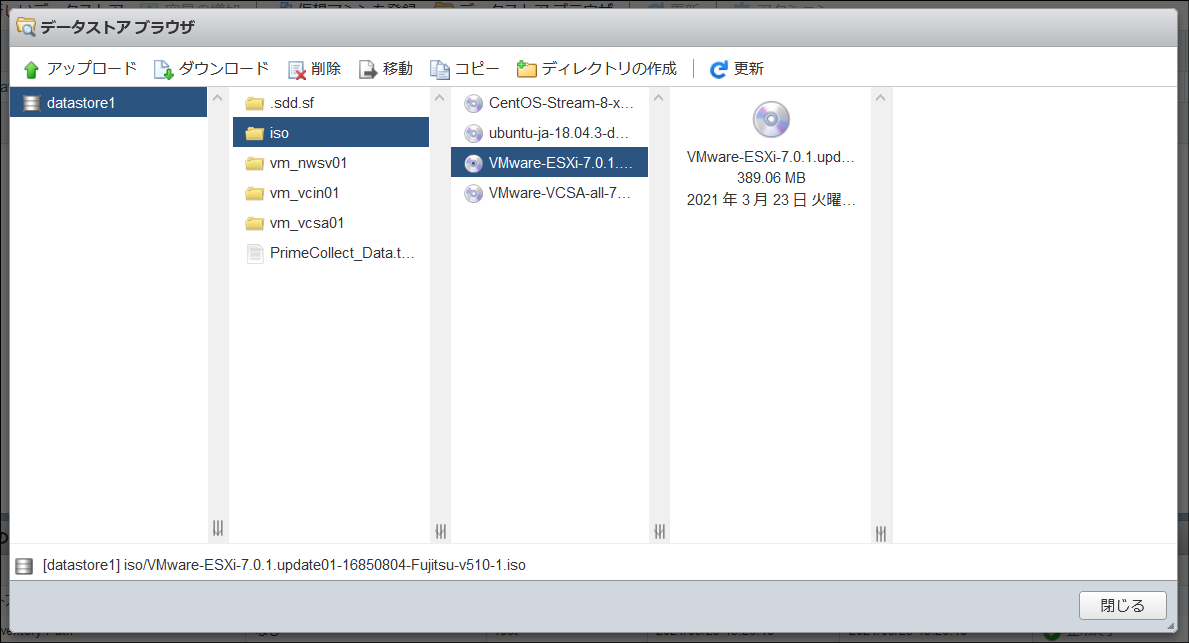Select the vm_nwsv01 folder name
Screen dimensions: 1189x643
click(x=308, y=163)
